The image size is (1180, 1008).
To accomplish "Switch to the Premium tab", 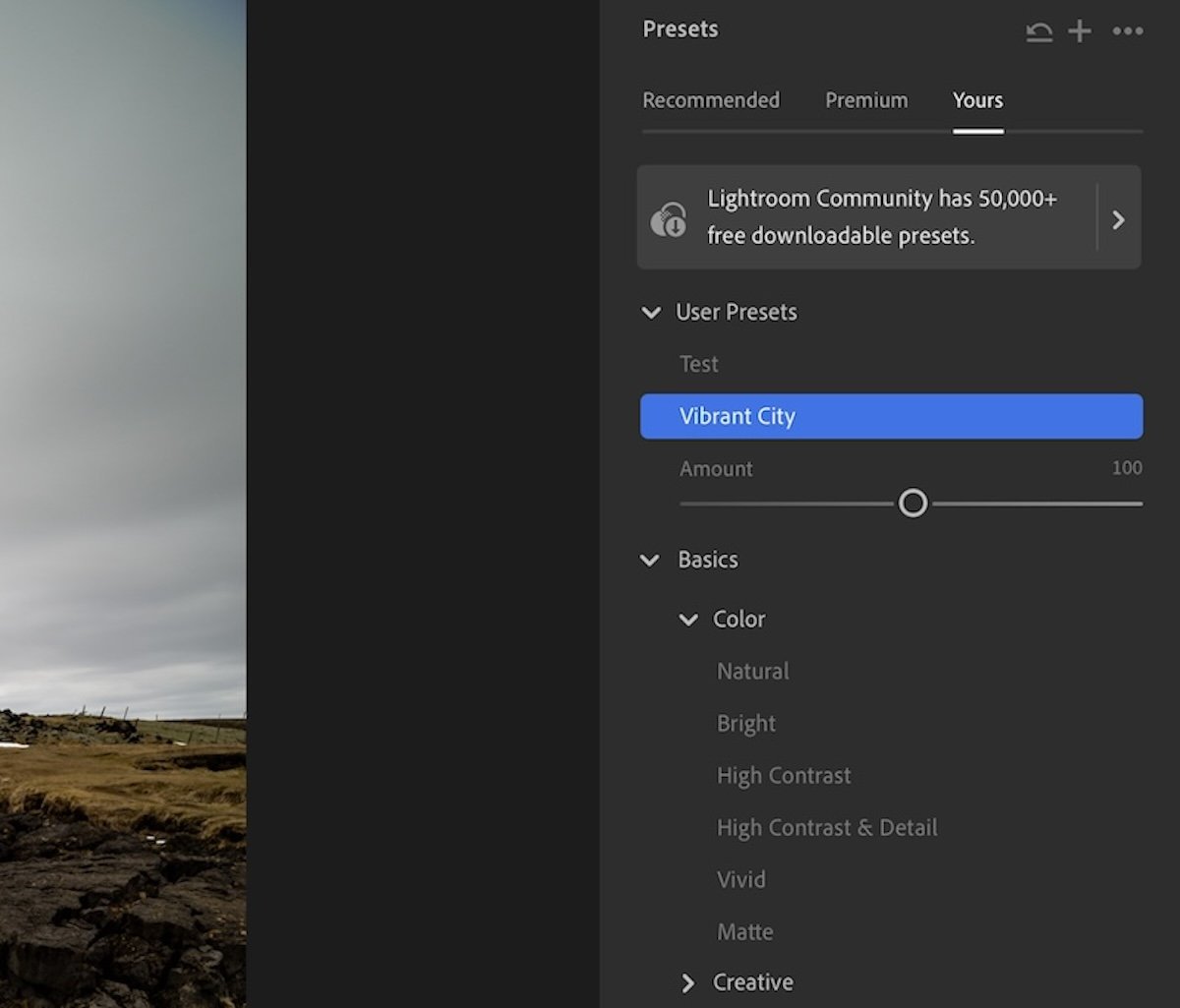I will point(866,100).
